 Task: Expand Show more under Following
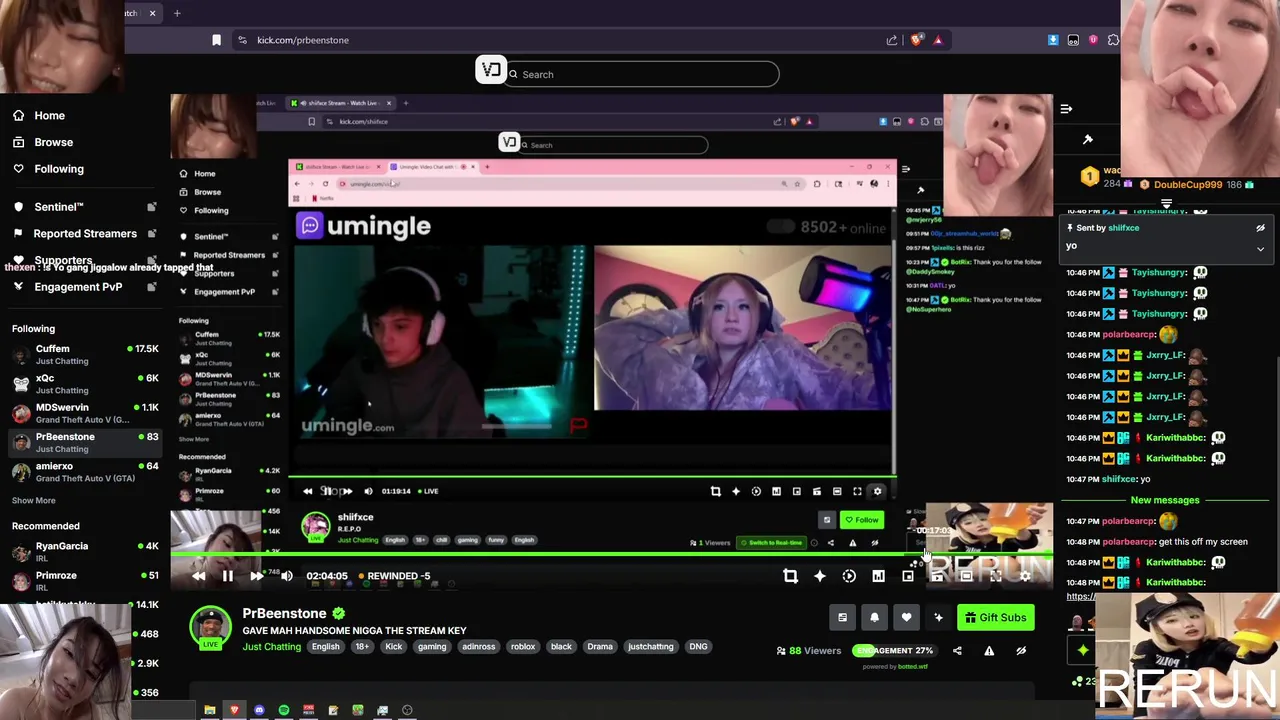click(34, 500)
